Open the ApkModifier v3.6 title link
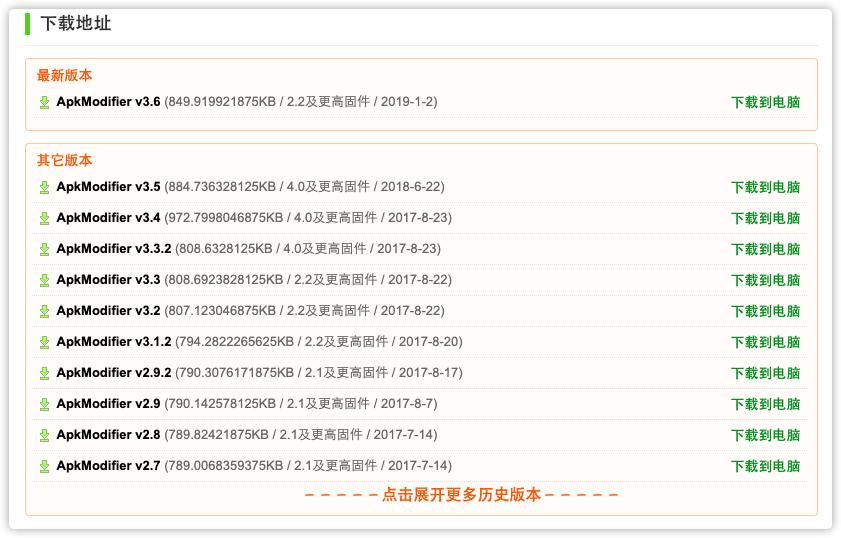 108,101
